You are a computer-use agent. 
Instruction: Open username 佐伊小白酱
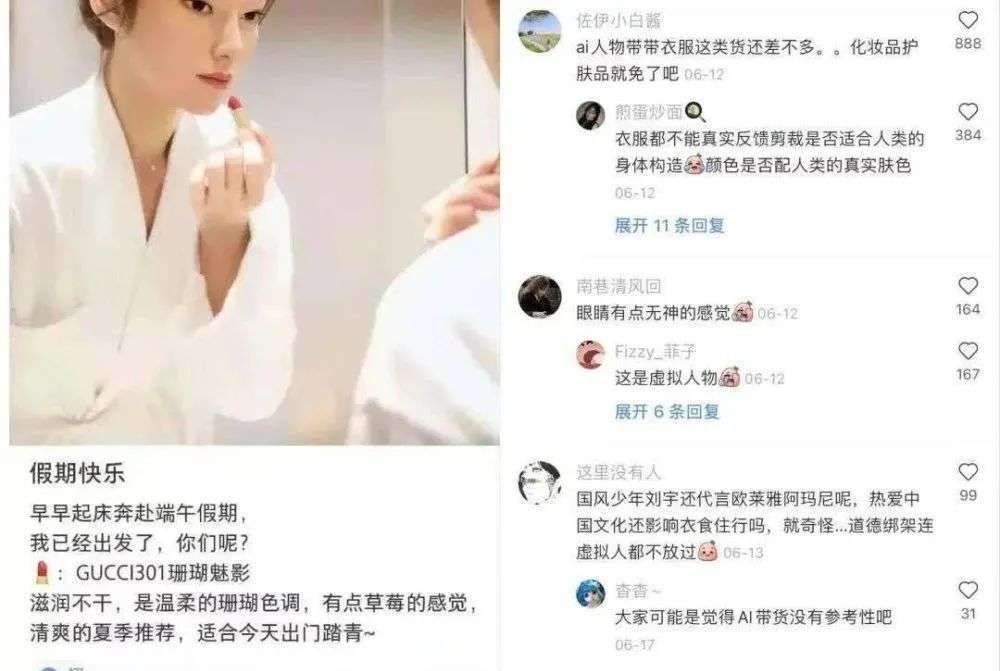(x=619, y=21)
